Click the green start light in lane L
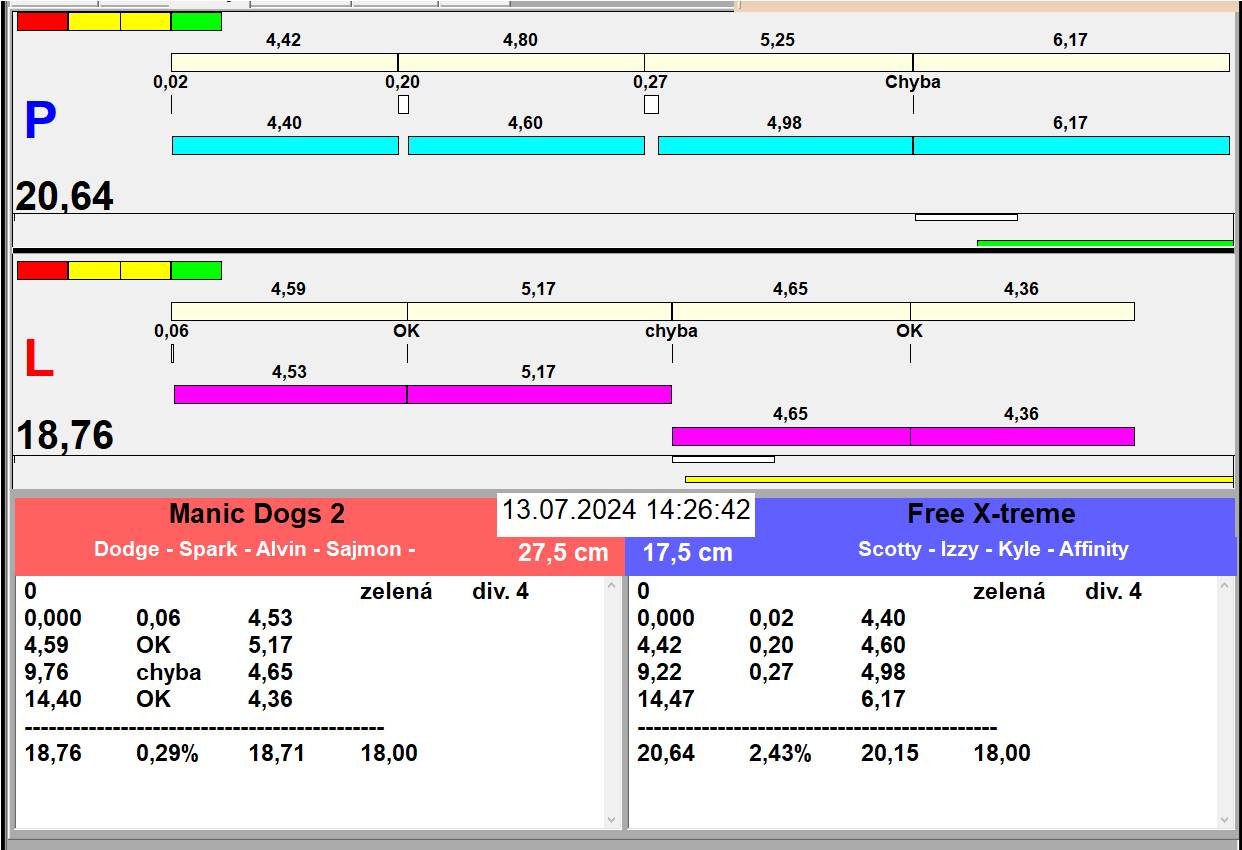 [x=196, y=270]
